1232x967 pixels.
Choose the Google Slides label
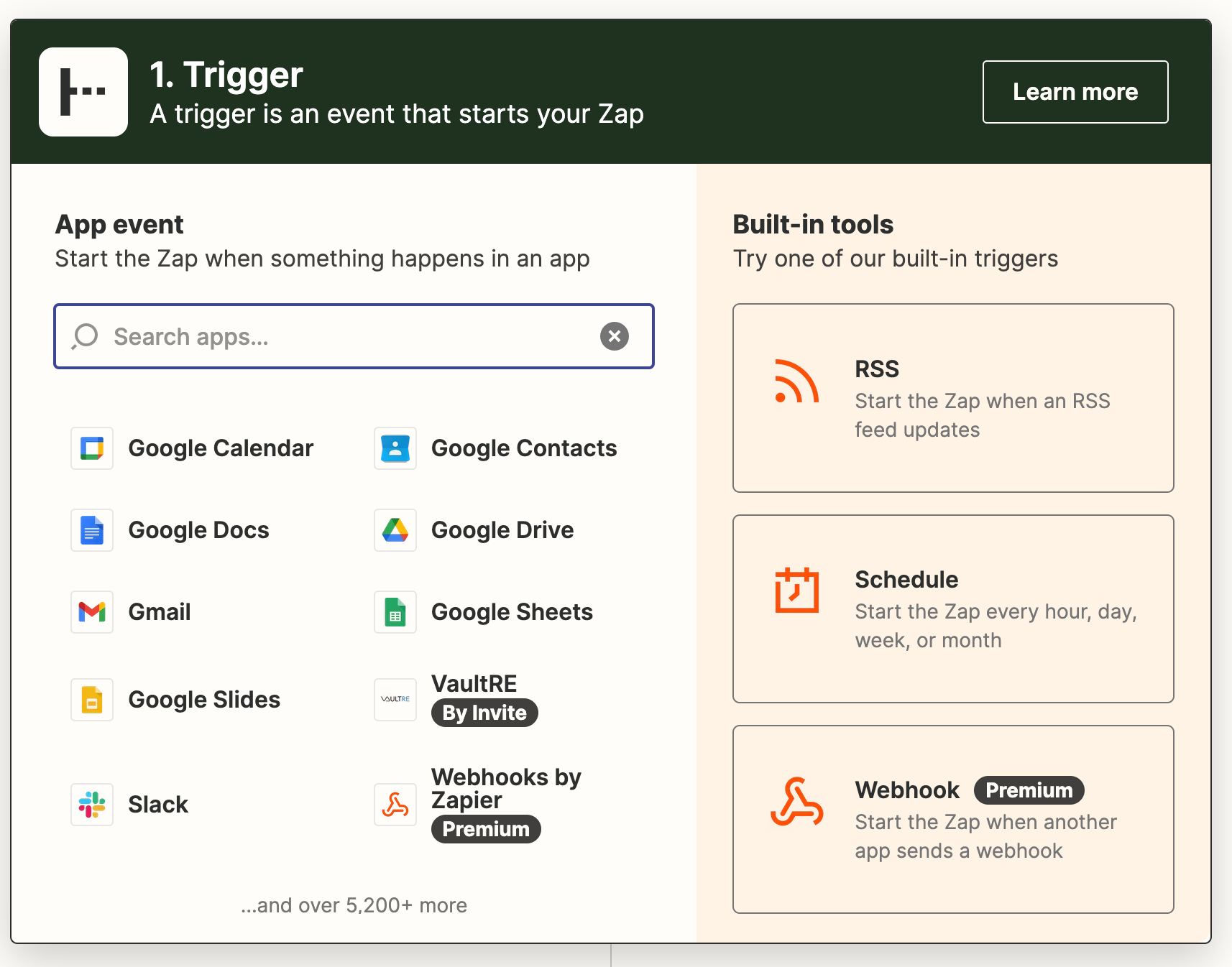click(x=204, y=700)
